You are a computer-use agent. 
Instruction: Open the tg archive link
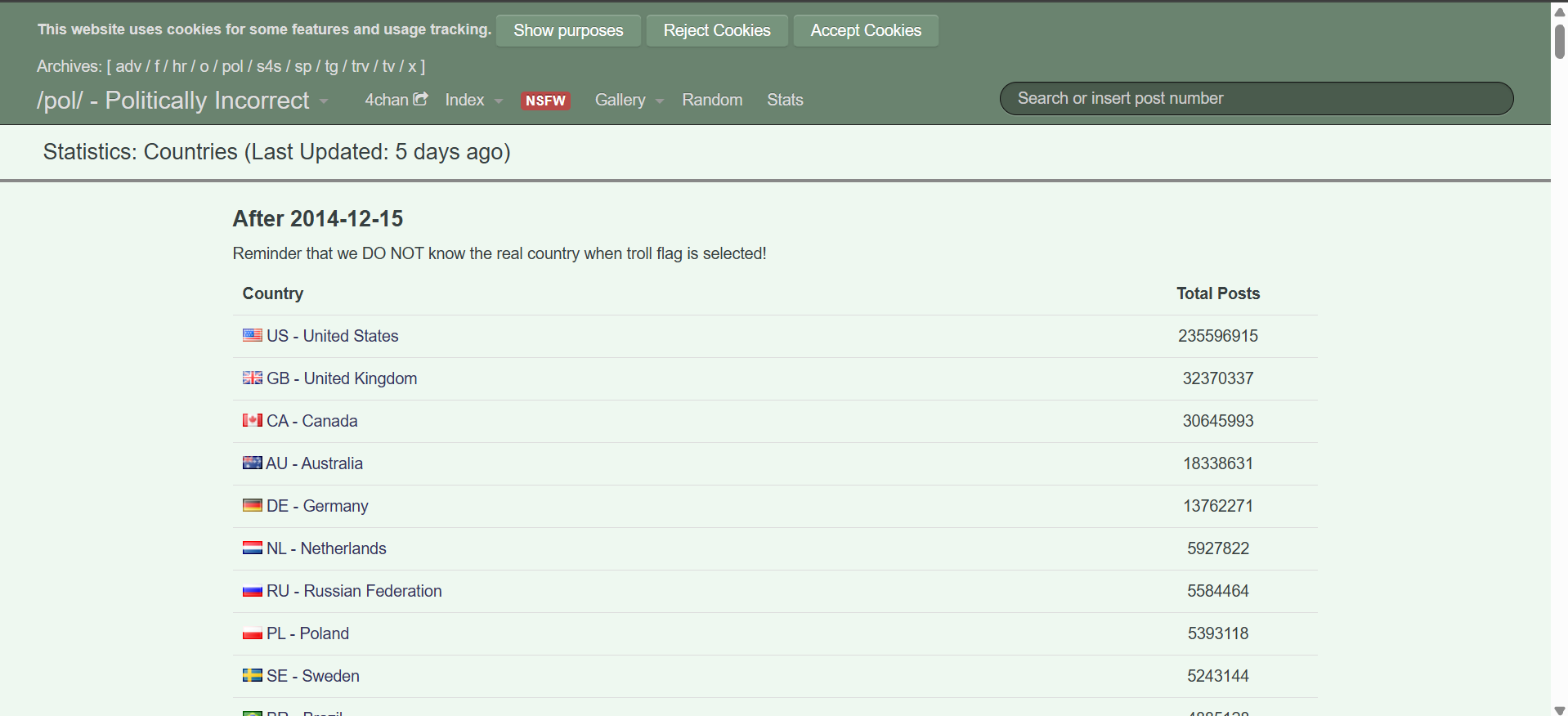[x=331, y=66]
